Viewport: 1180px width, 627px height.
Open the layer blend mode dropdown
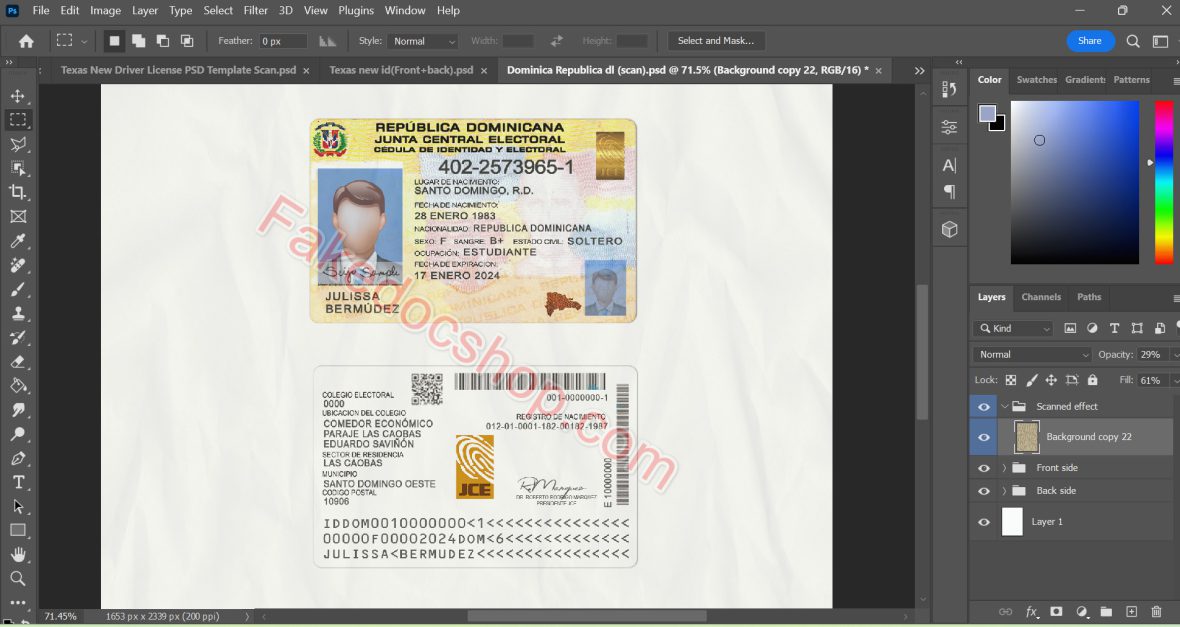pos(1031,355)
